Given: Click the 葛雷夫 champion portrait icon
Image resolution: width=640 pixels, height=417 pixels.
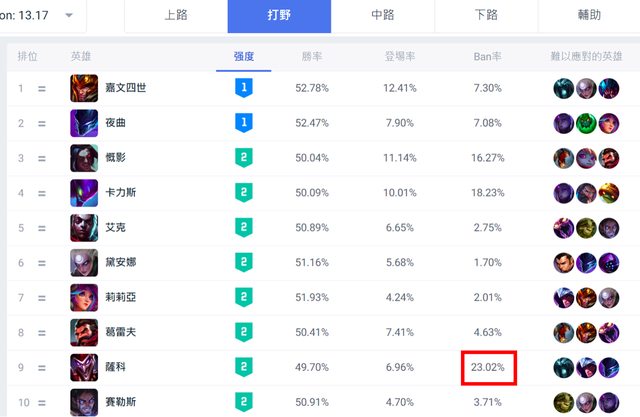Looking at the screenshot, I should (x=85, y=333).
